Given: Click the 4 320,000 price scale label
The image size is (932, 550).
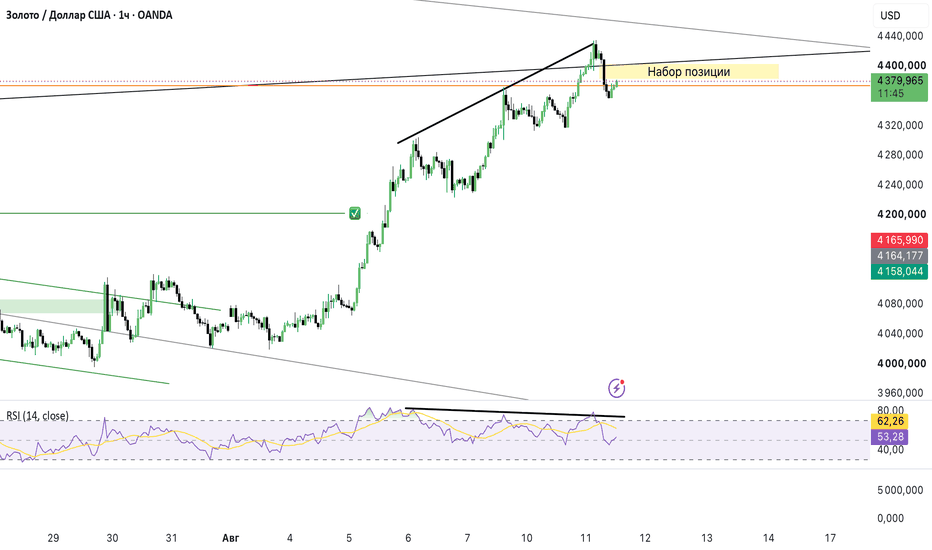Looking at the screenshot, I should click(900, 125).
